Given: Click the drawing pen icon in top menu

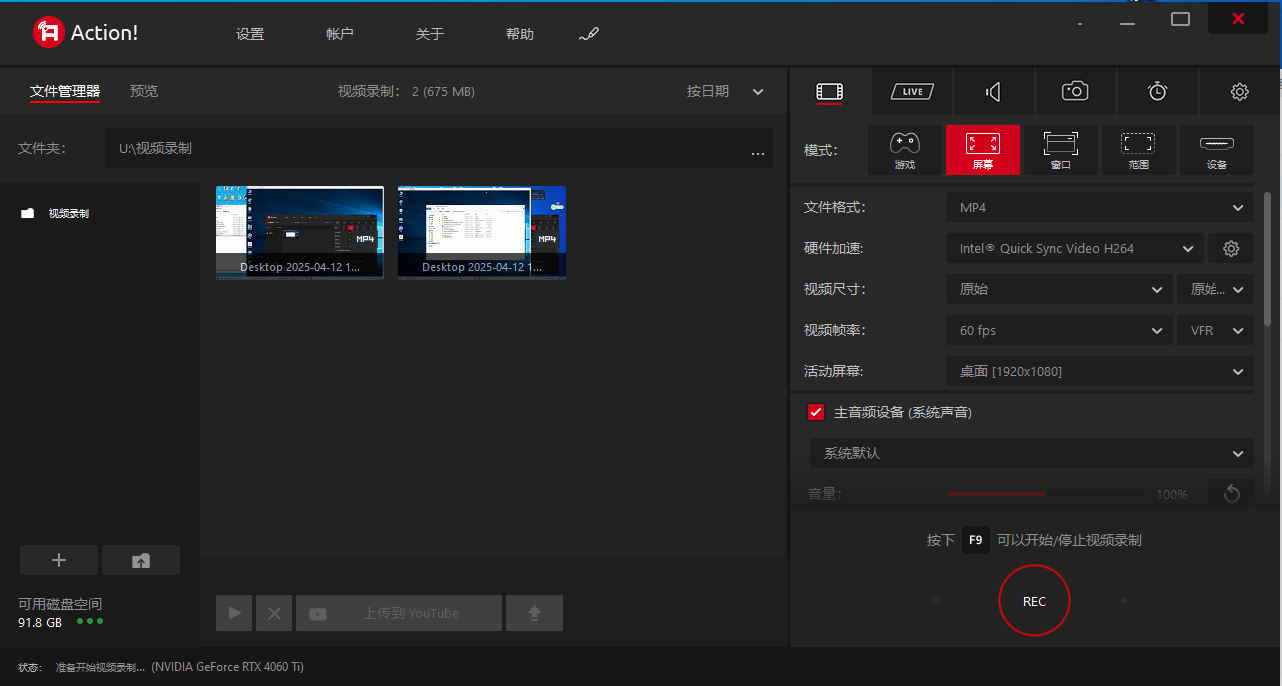Looking at the screenshot, I should click(589, 34).
